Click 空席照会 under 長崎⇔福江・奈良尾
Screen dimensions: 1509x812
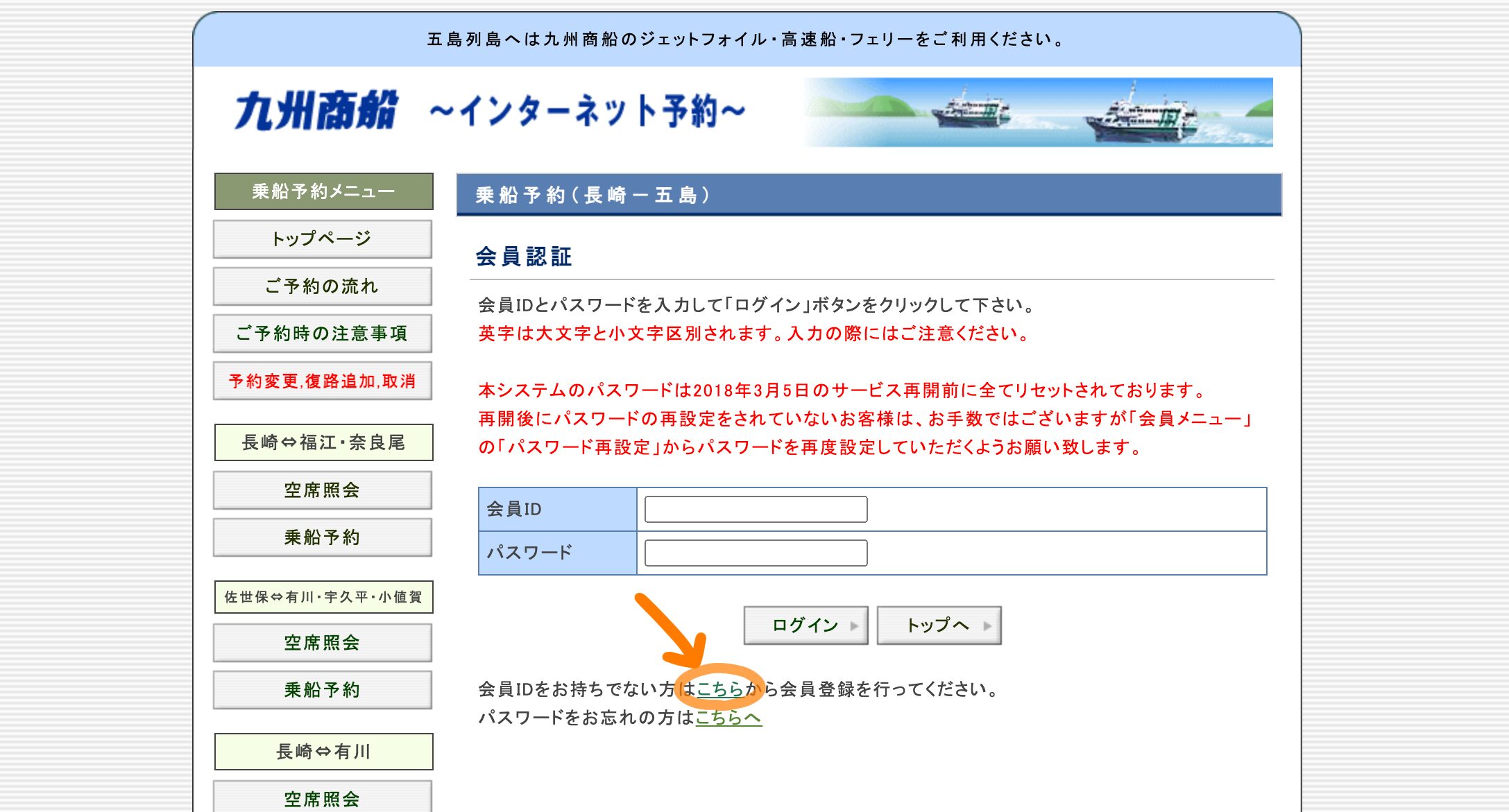click(x=323, y=490)
